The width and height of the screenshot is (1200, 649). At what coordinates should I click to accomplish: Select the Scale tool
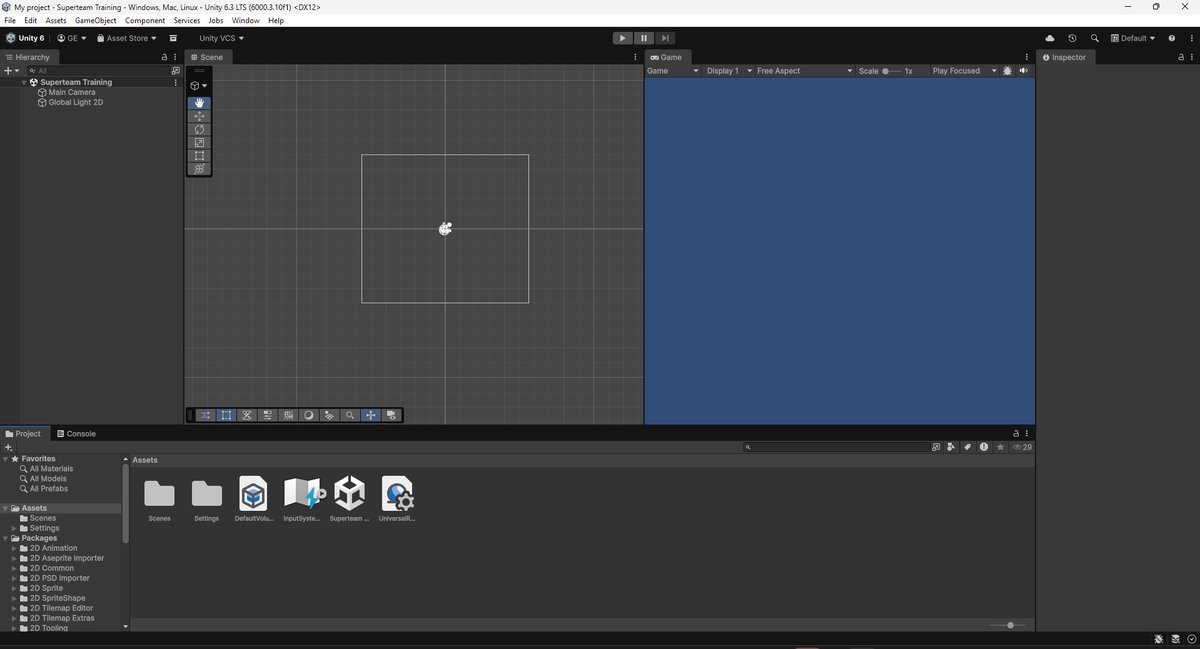[199, 143]
